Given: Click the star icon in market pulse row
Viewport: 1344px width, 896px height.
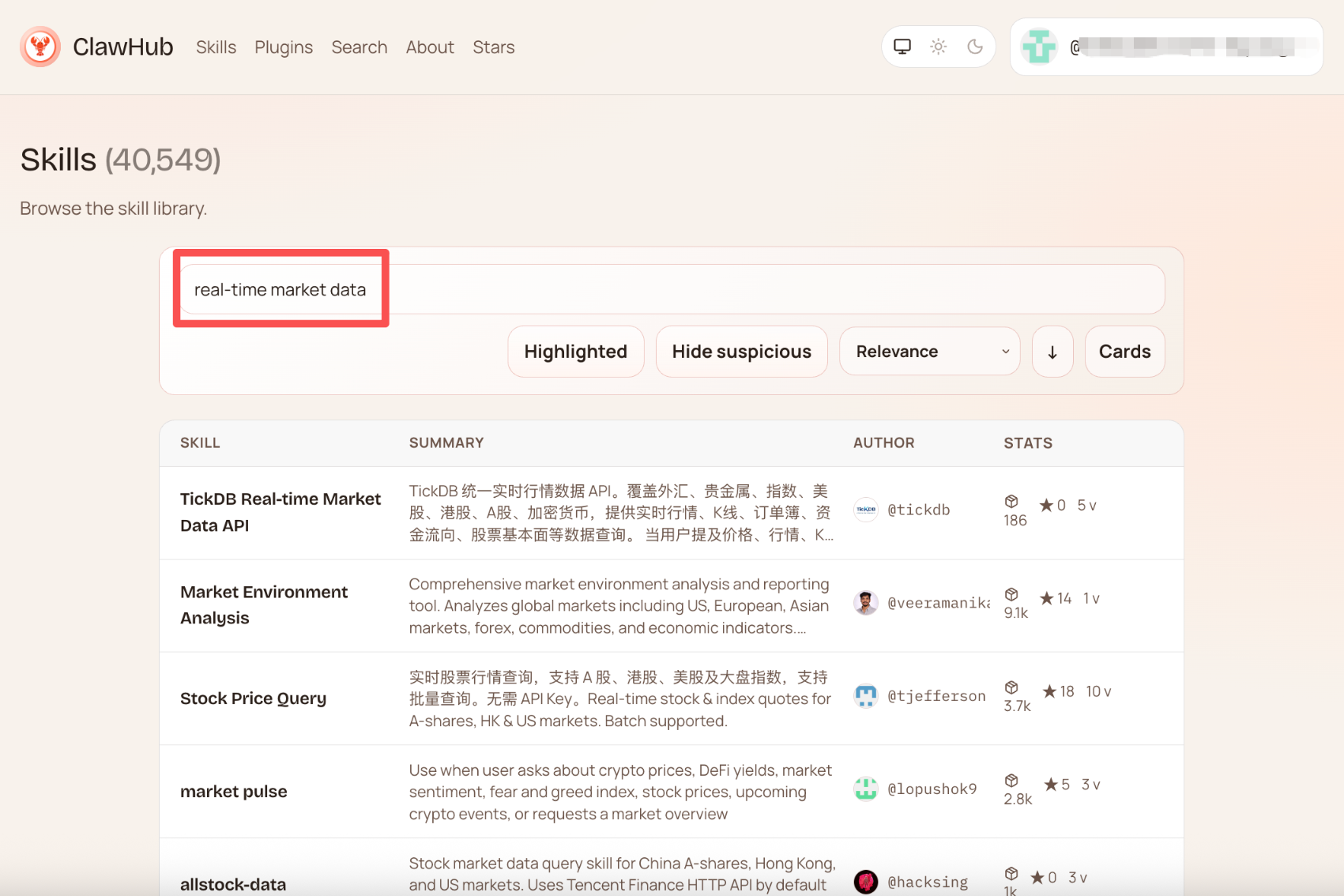Looking at the screenshot, I should click(x=1051, y=785).
